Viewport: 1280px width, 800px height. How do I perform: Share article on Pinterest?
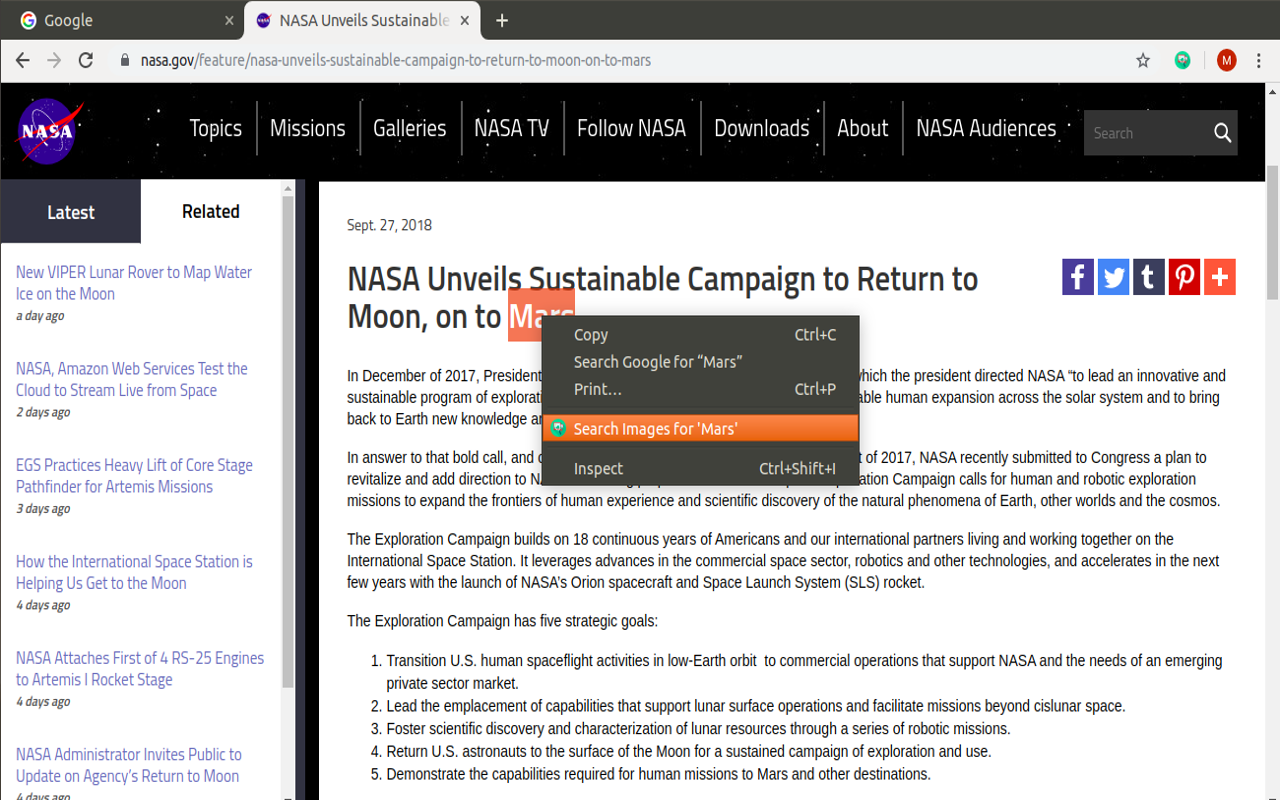pyautogui.click(x=1184, y=277)
